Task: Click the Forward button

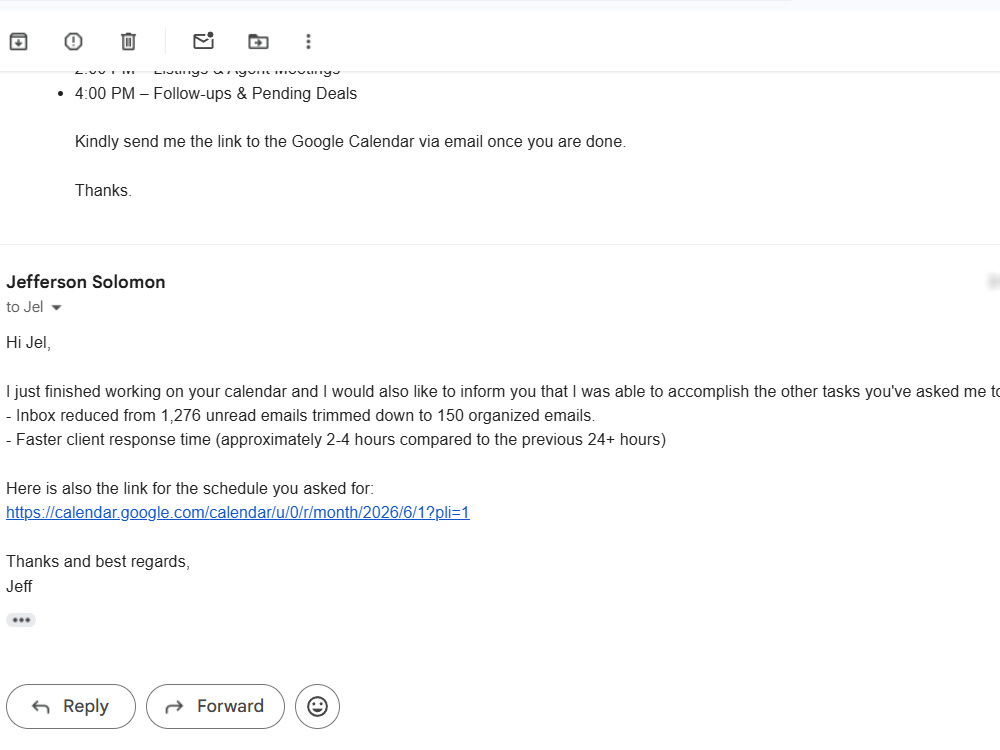Action: point(216,706)
